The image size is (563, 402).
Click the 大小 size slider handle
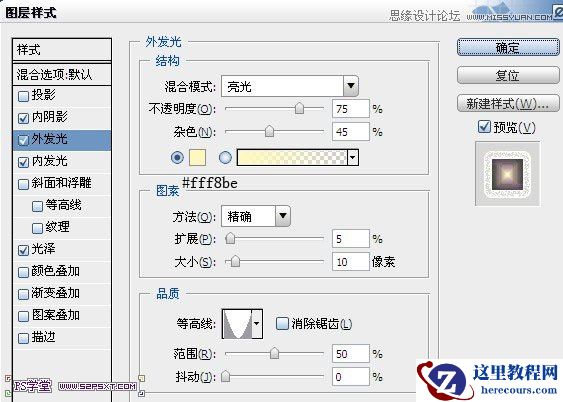[x=235, y=261]
